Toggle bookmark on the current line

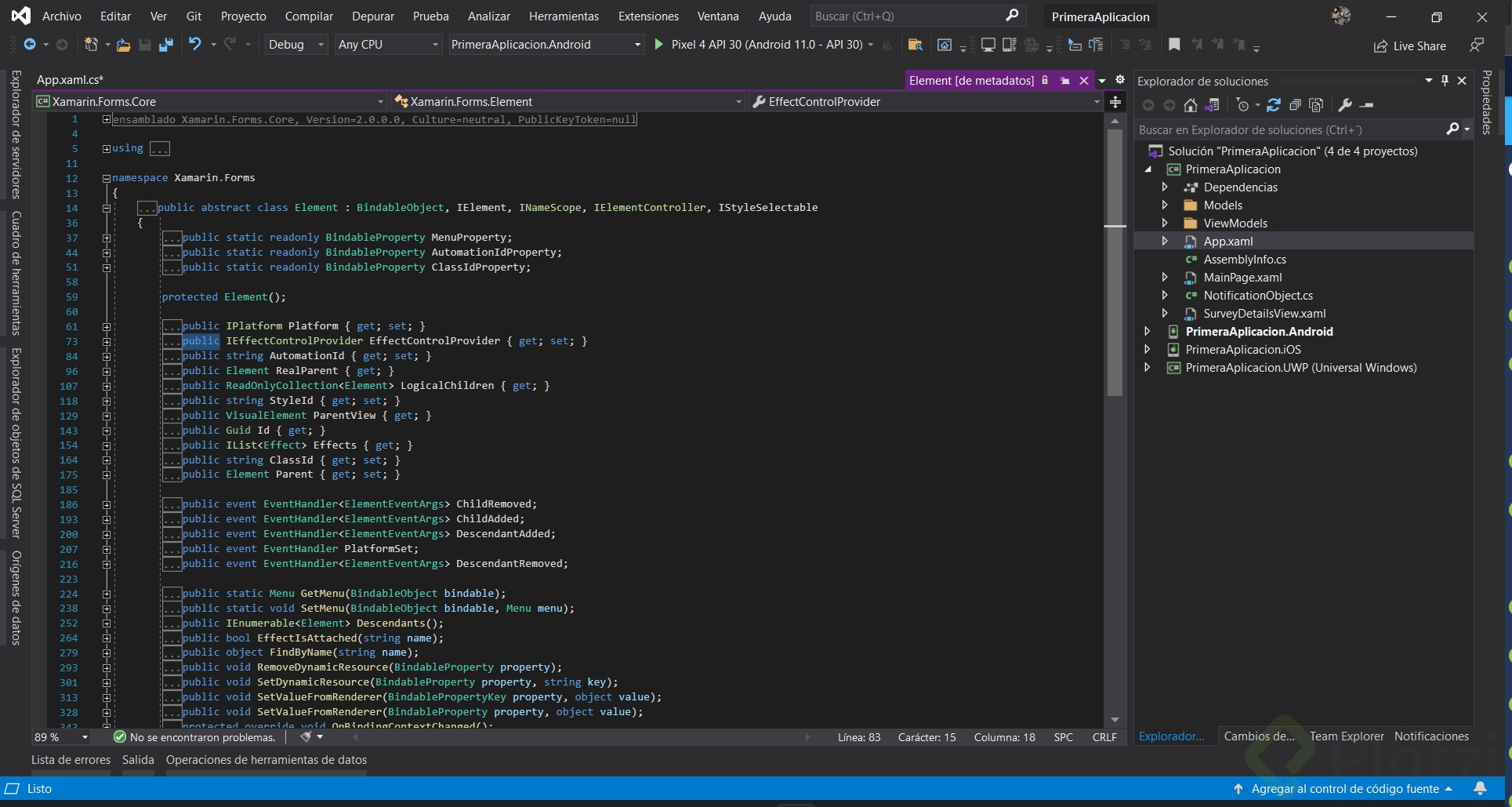[1174, 45]
